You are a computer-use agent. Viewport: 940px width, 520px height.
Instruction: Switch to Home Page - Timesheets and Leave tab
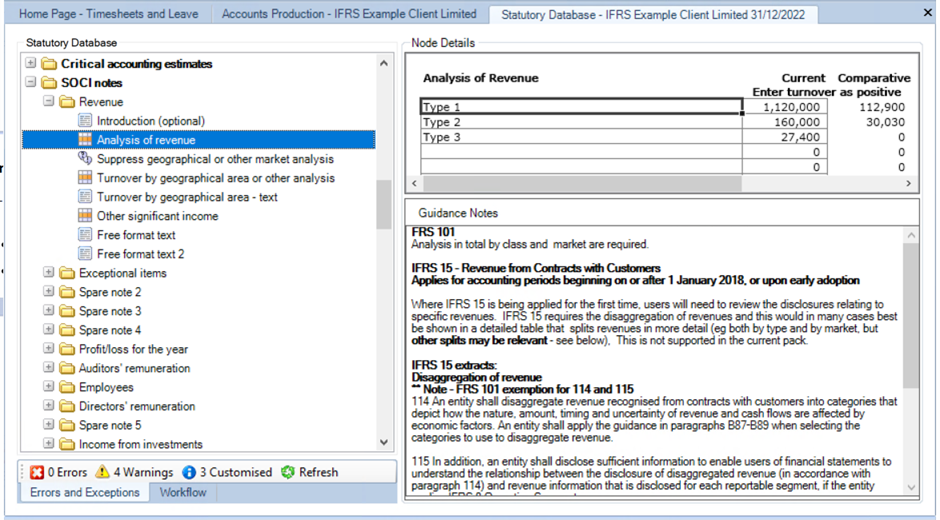click(109, 14)
